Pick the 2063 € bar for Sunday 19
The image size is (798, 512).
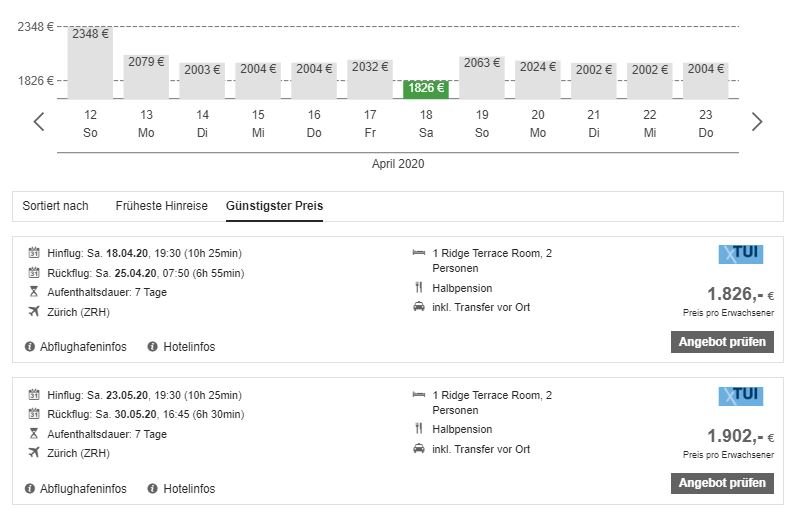[482, 77]
